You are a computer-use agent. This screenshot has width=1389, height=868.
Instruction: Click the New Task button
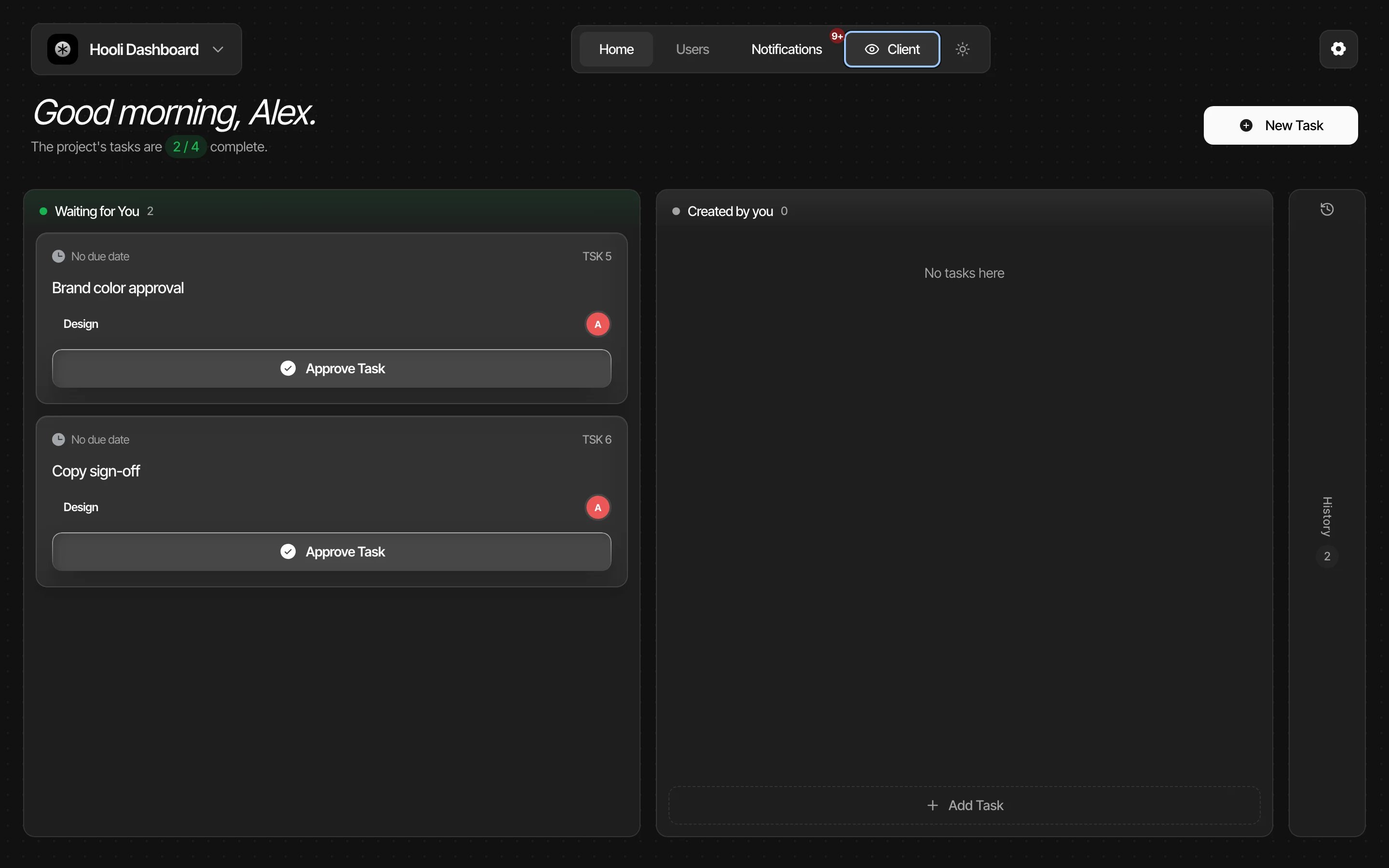[1280, 125]
